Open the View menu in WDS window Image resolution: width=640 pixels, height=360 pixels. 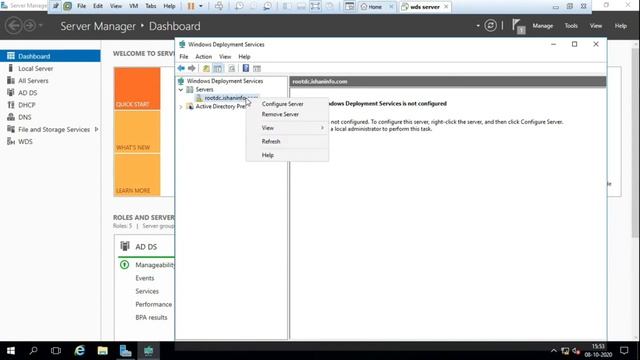[x=225, y=57]
